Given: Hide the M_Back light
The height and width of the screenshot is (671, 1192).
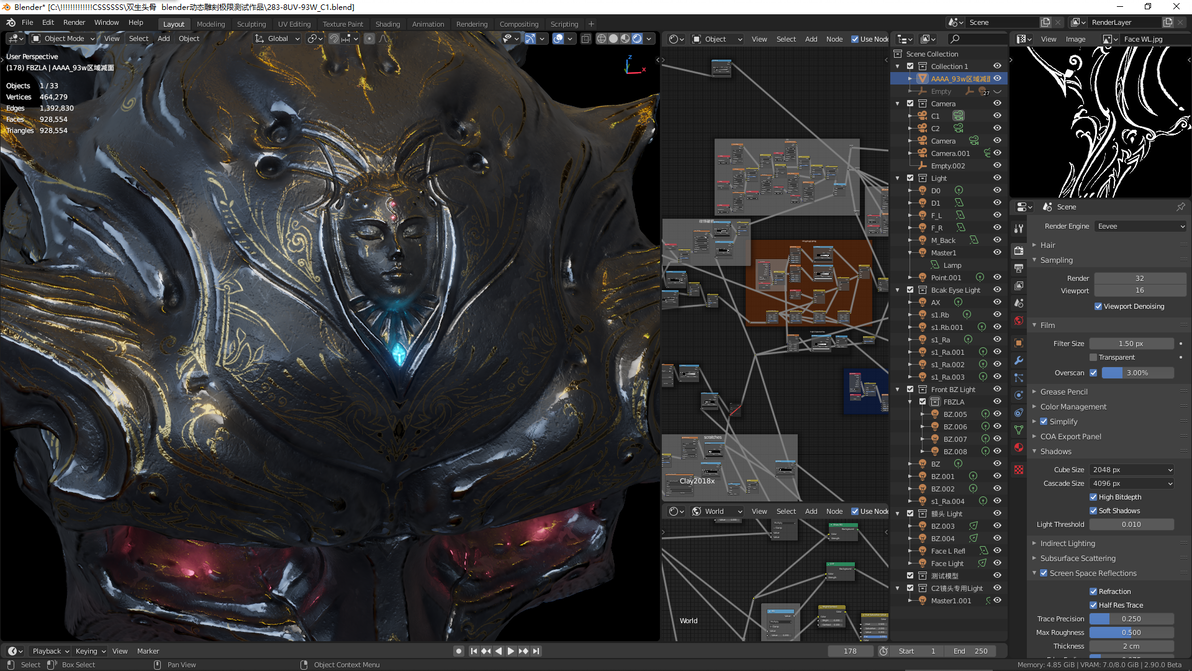Looking at the screenshot, I should tap(997, 240).
